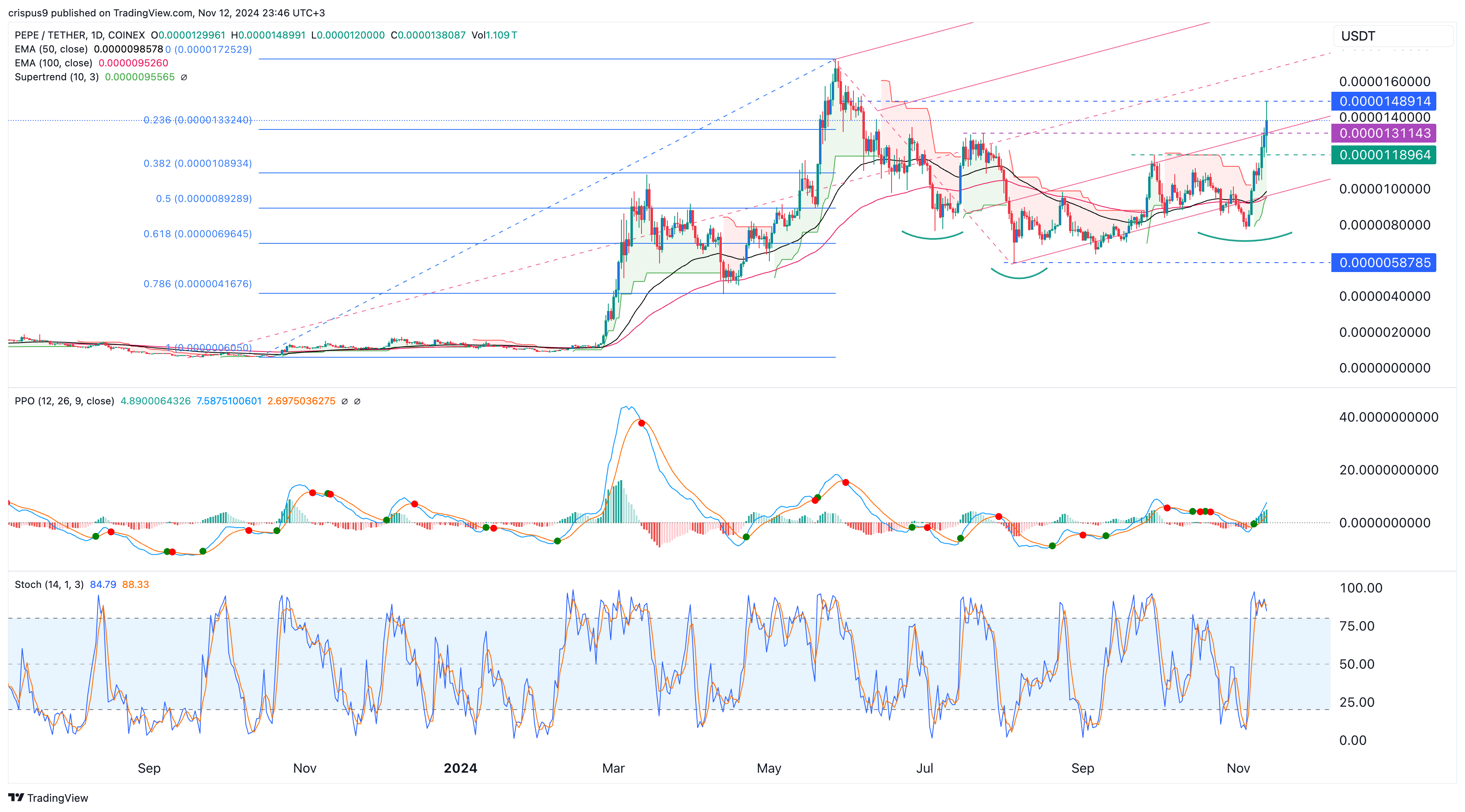Click the 75.00 Stoch axis value
This screenshot has width=1465, height=812.
(1357, 626)
